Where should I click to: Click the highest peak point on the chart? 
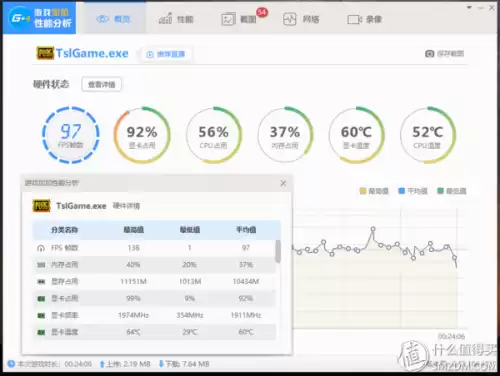click(x=373, y=229)
